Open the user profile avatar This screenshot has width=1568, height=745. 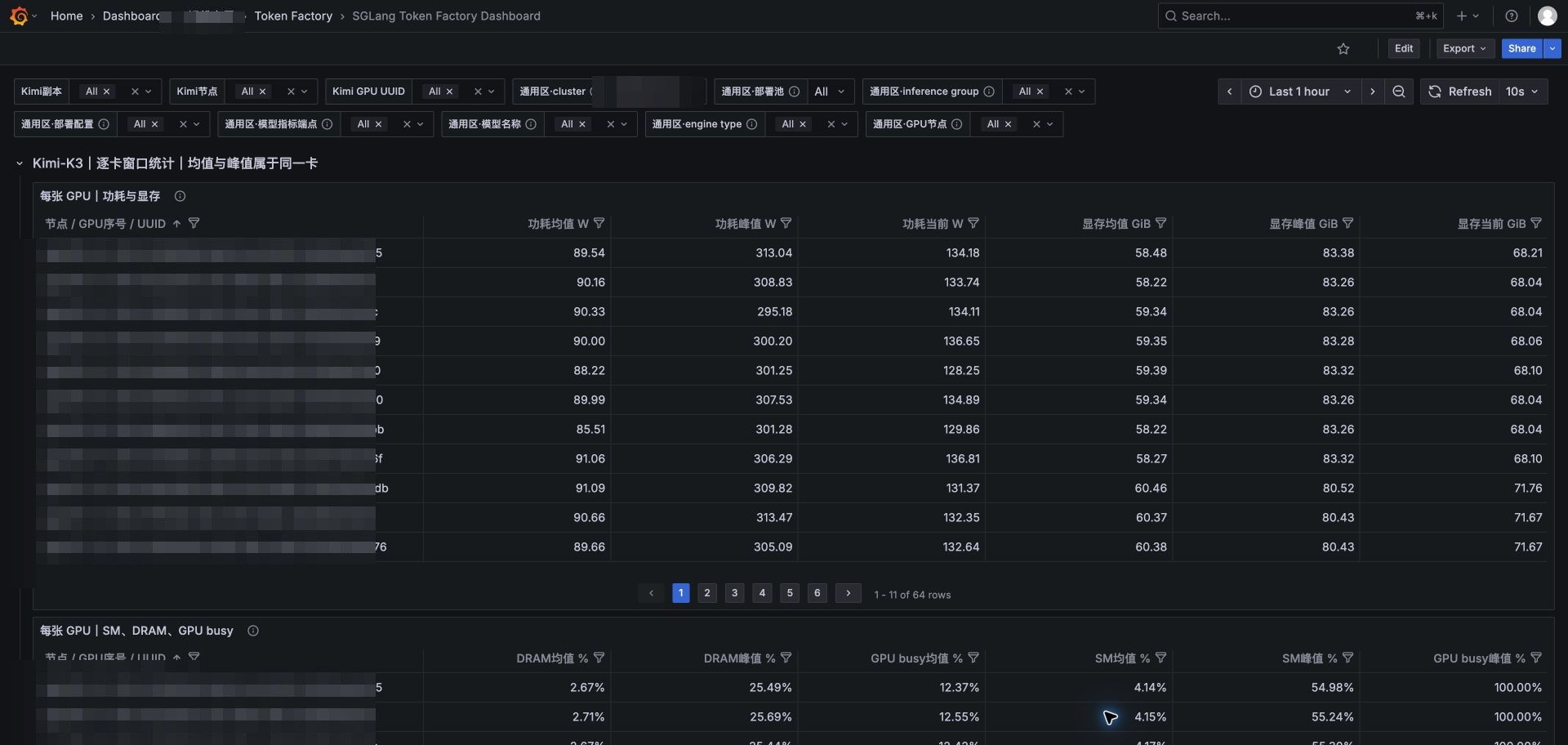1547,16
